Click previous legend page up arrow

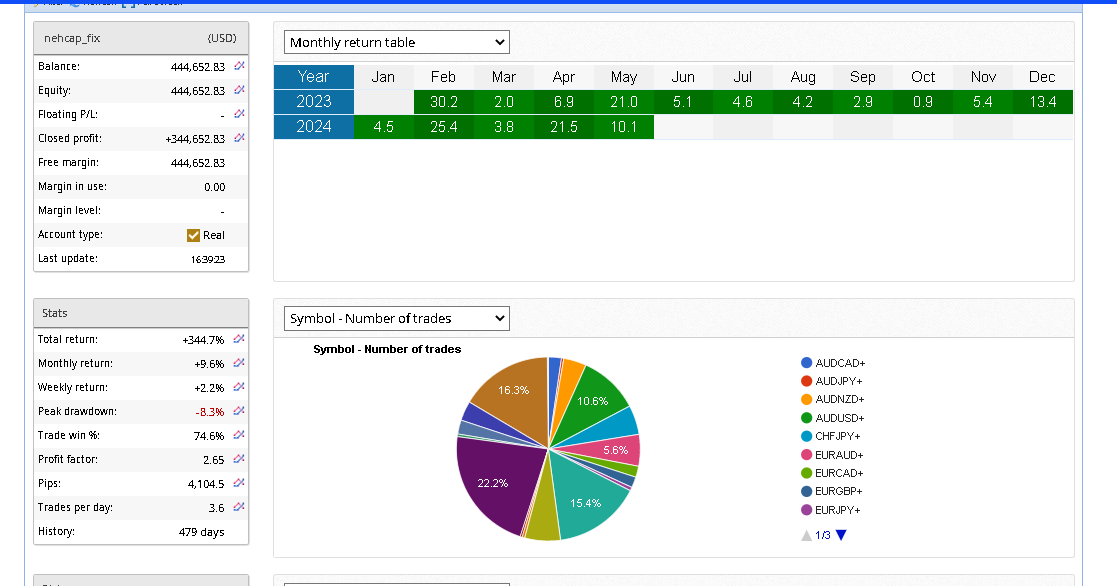point(806,535)
